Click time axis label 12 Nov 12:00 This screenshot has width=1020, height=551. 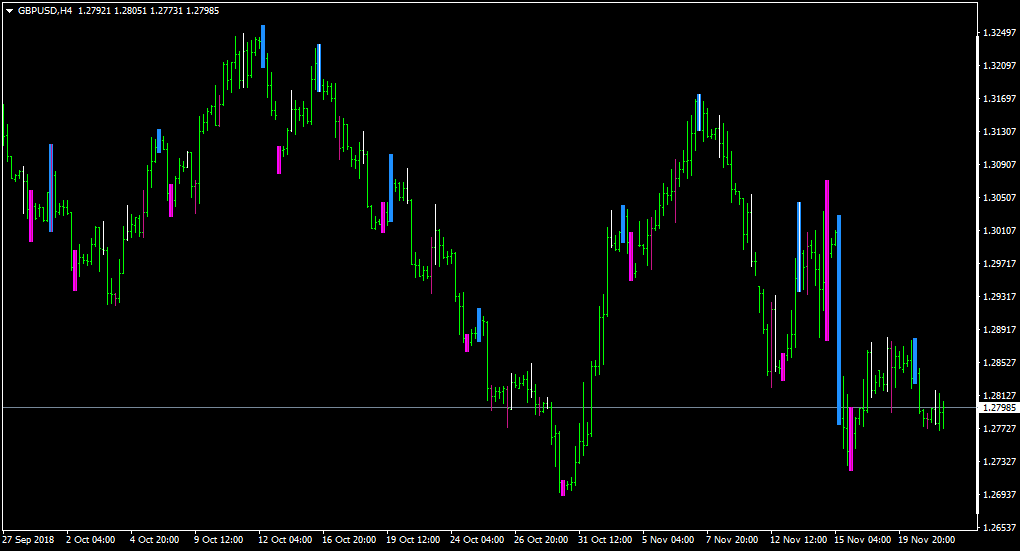(798, 540)
